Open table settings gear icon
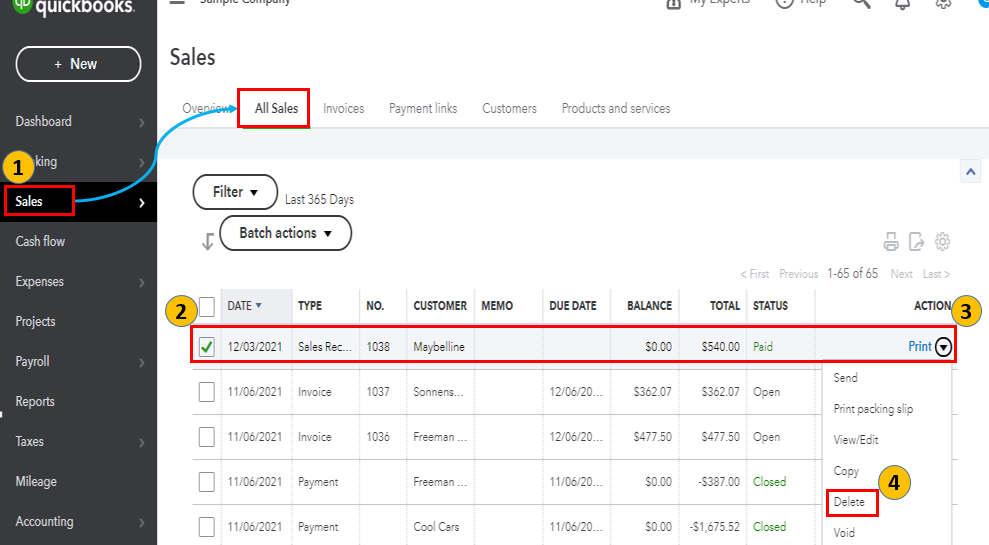 [x=942, y=242]
